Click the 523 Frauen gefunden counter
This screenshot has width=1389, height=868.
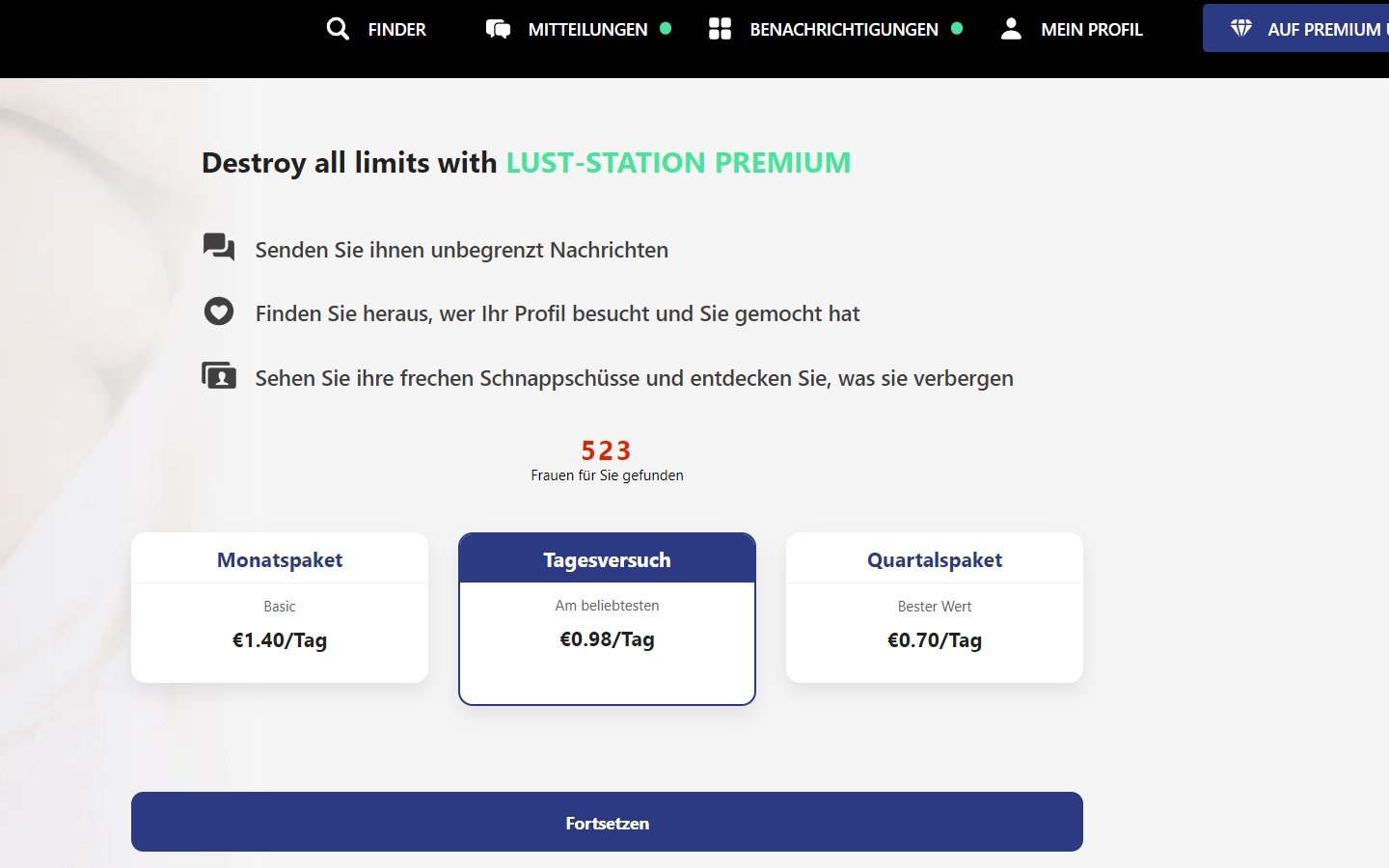point(607,460)
